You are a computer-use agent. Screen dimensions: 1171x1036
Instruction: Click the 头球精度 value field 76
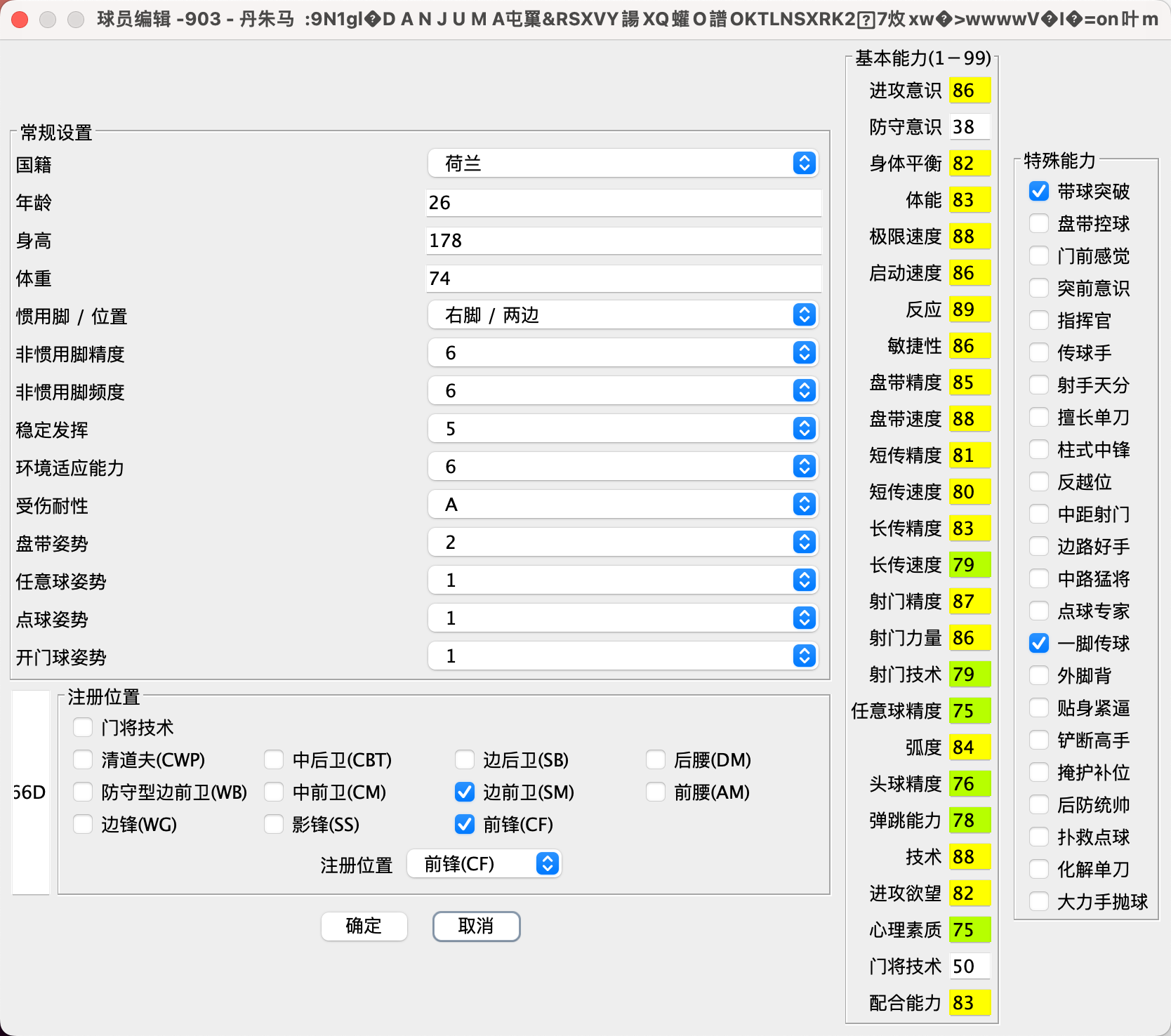point(970,784)
